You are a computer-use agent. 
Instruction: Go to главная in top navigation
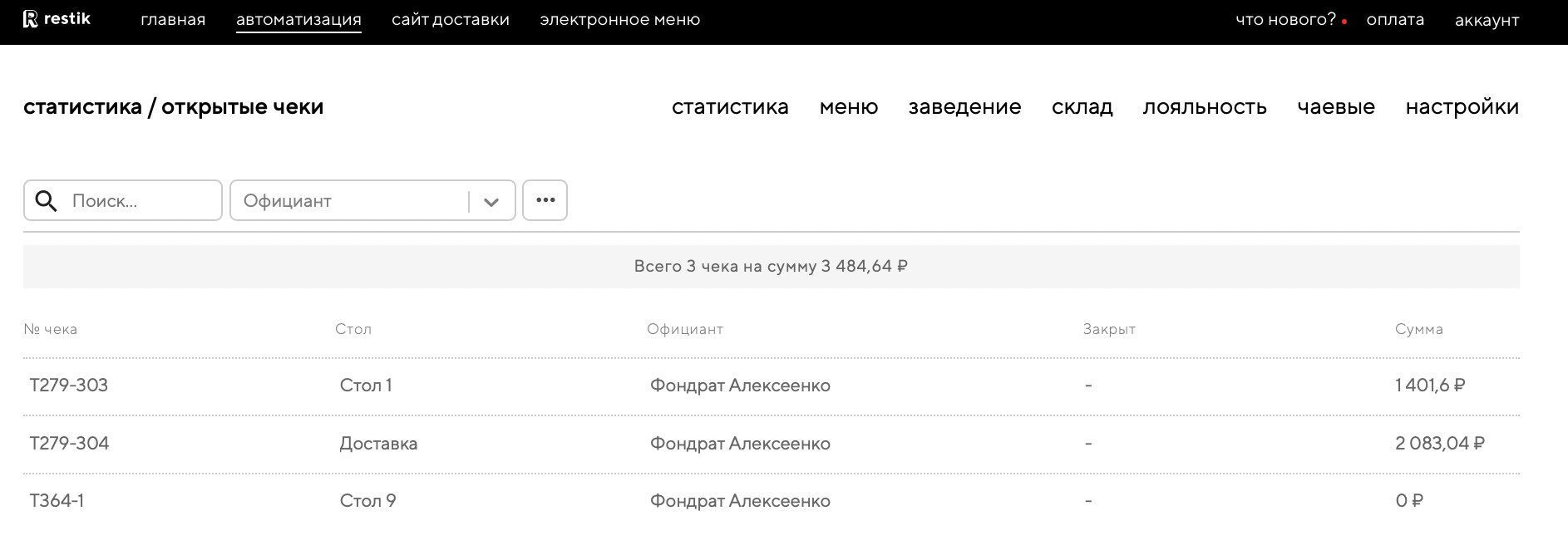(173, 20)
